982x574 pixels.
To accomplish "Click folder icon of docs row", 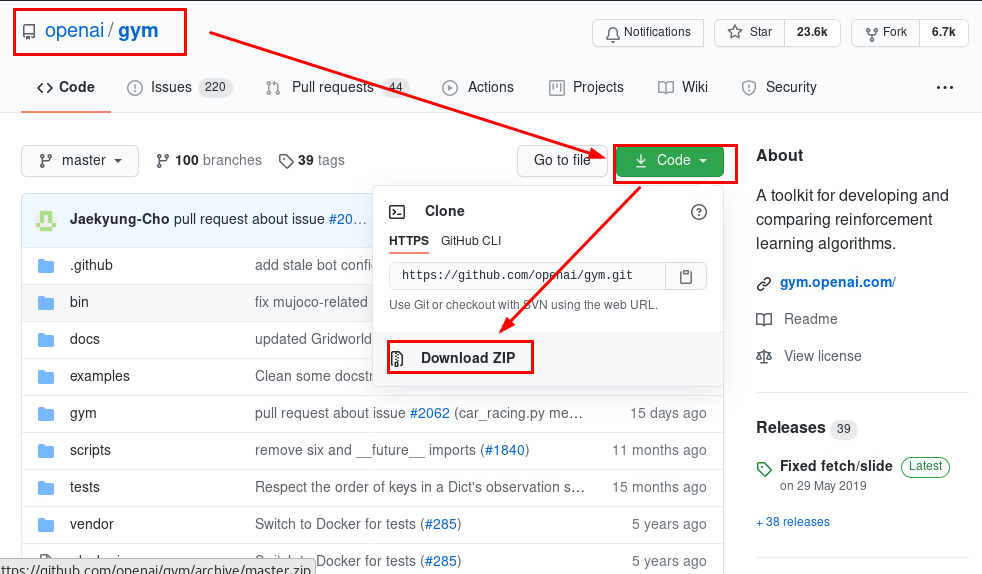I will tap(46, 340).
